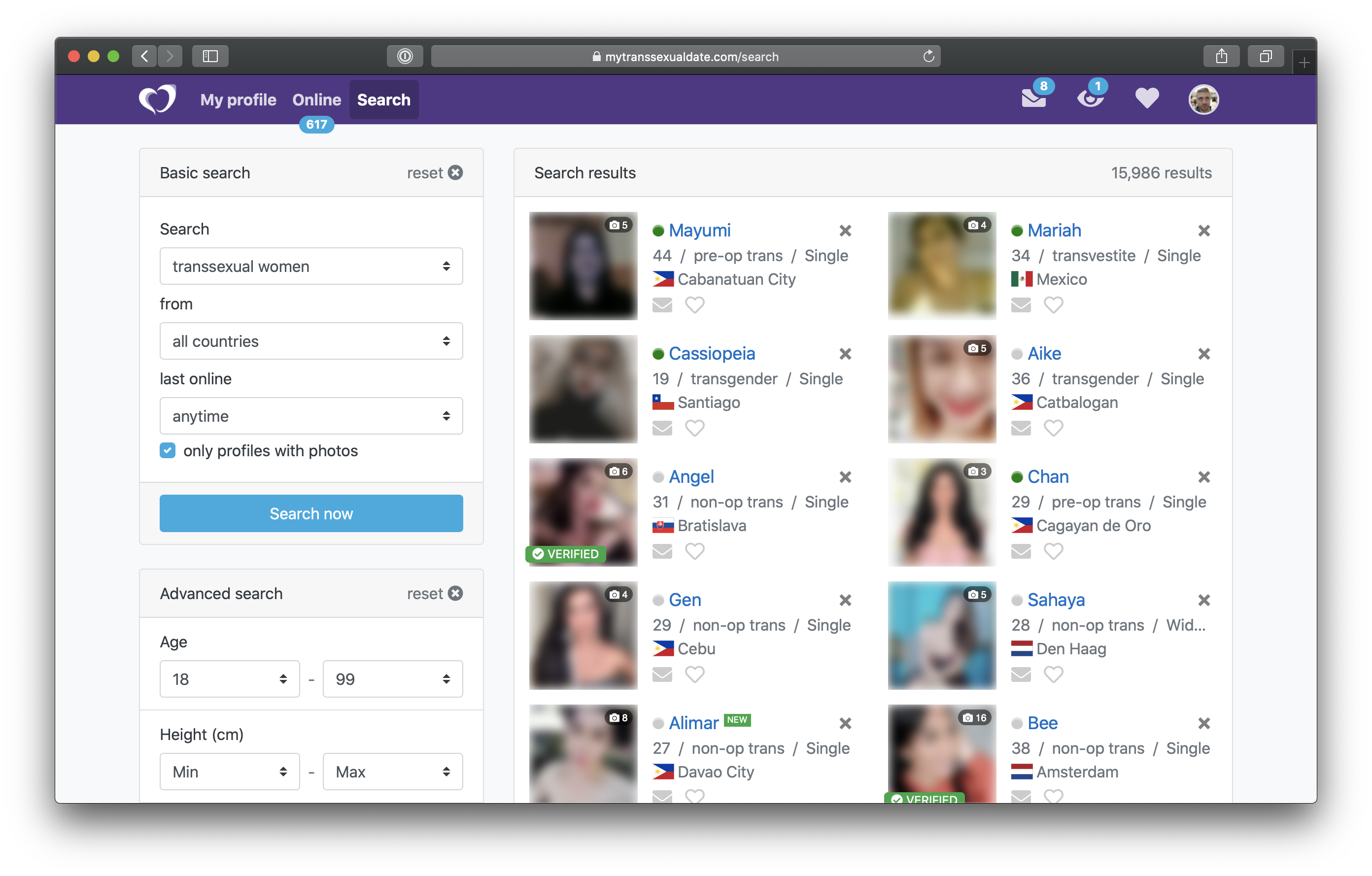Switch to the Online tab
The image size is (1372, 876).
[x=316, y=100]
